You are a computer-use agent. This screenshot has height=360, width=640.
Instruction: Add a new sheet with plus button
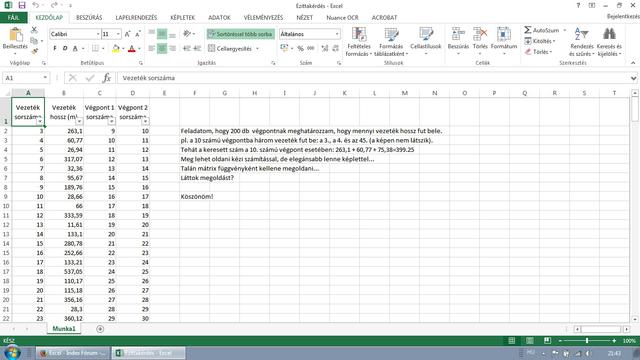100,329
